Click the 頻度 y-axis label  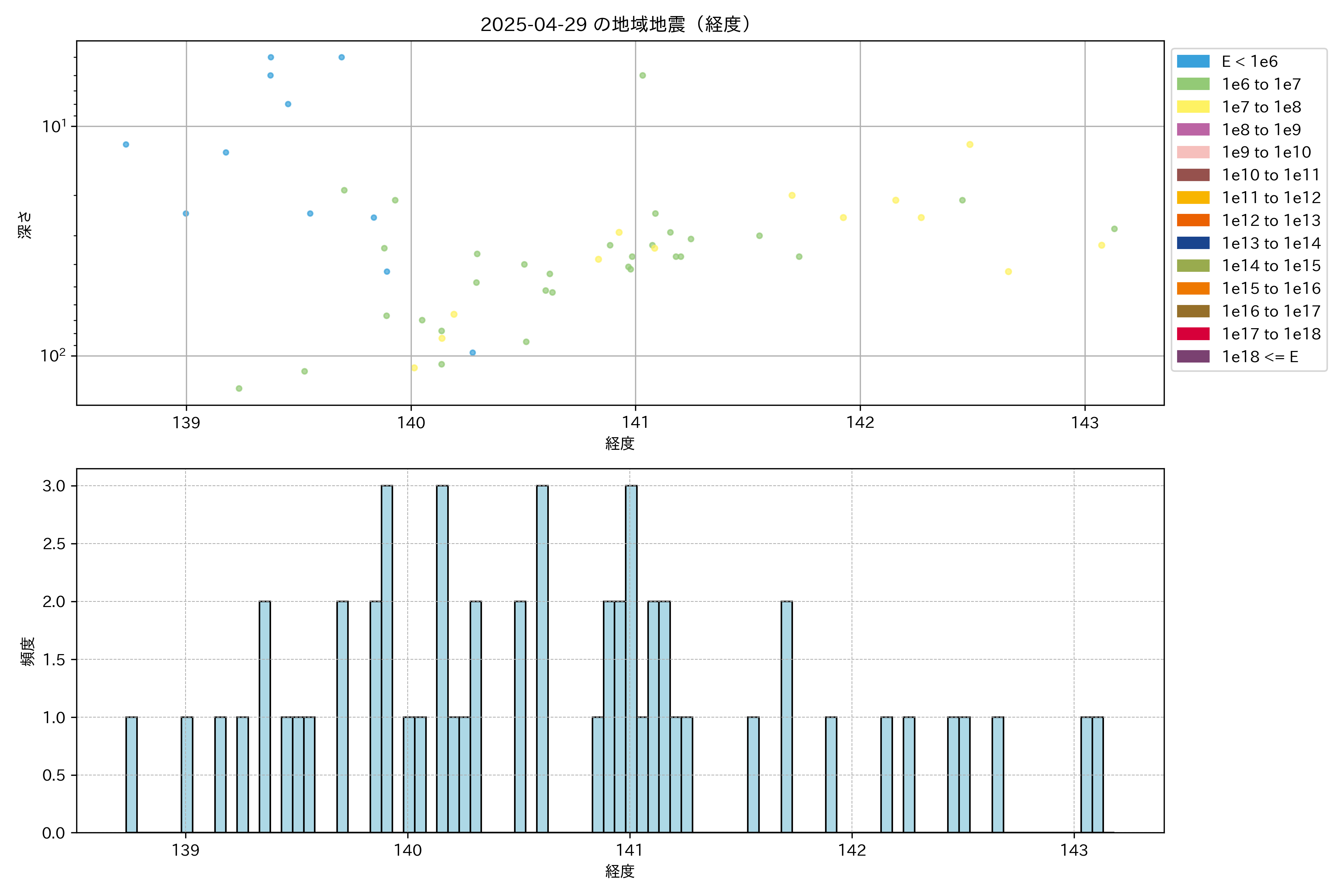pos(27,651)
